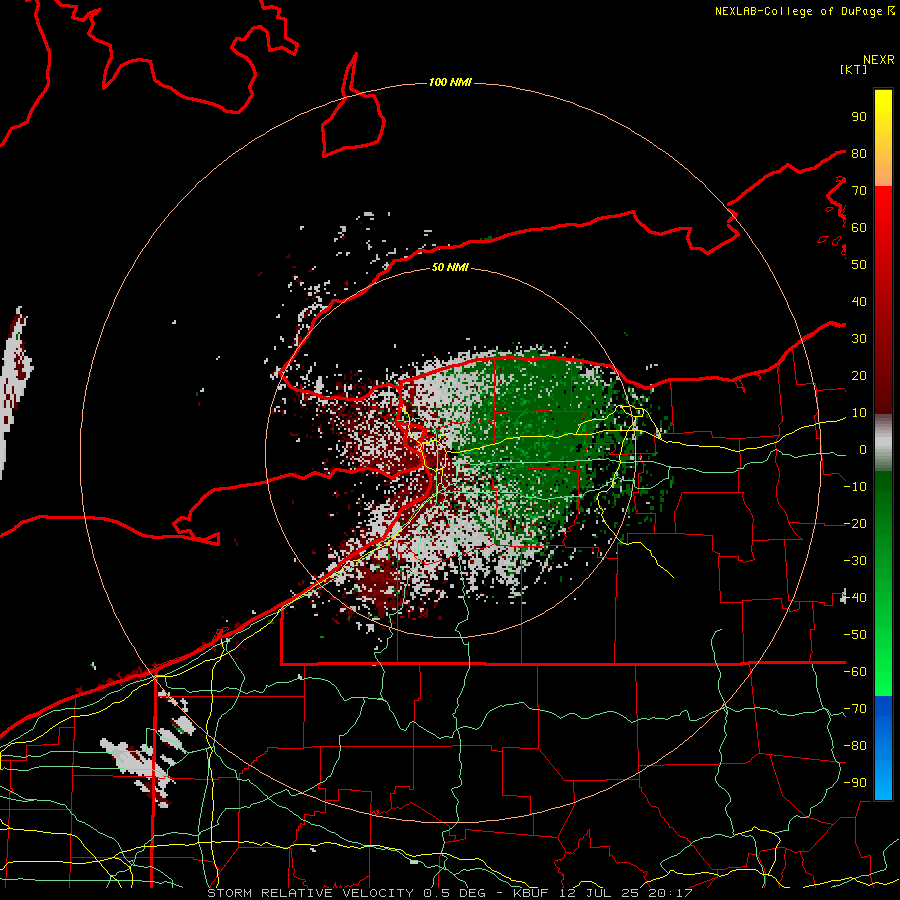
Task: Click the NEXLAB-College of DuPage label
Action: click(804, 11)
